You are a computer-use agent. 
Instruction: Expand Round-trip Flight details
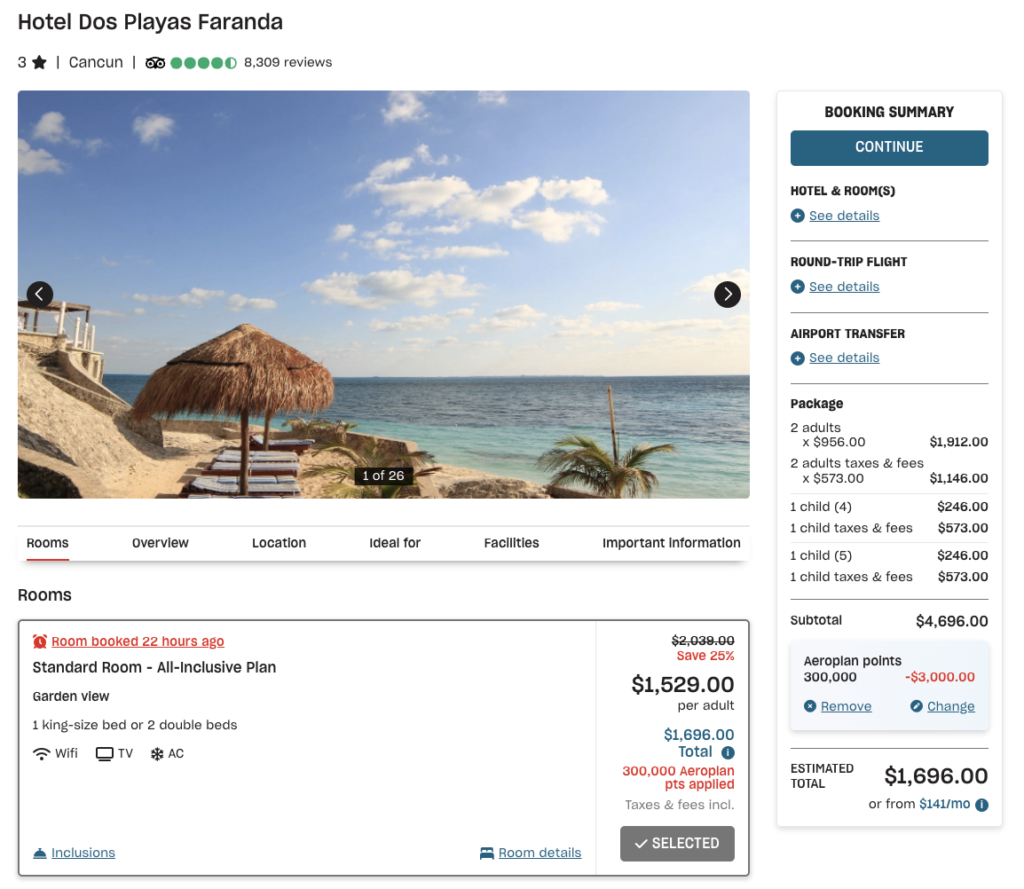coord(834,286)
